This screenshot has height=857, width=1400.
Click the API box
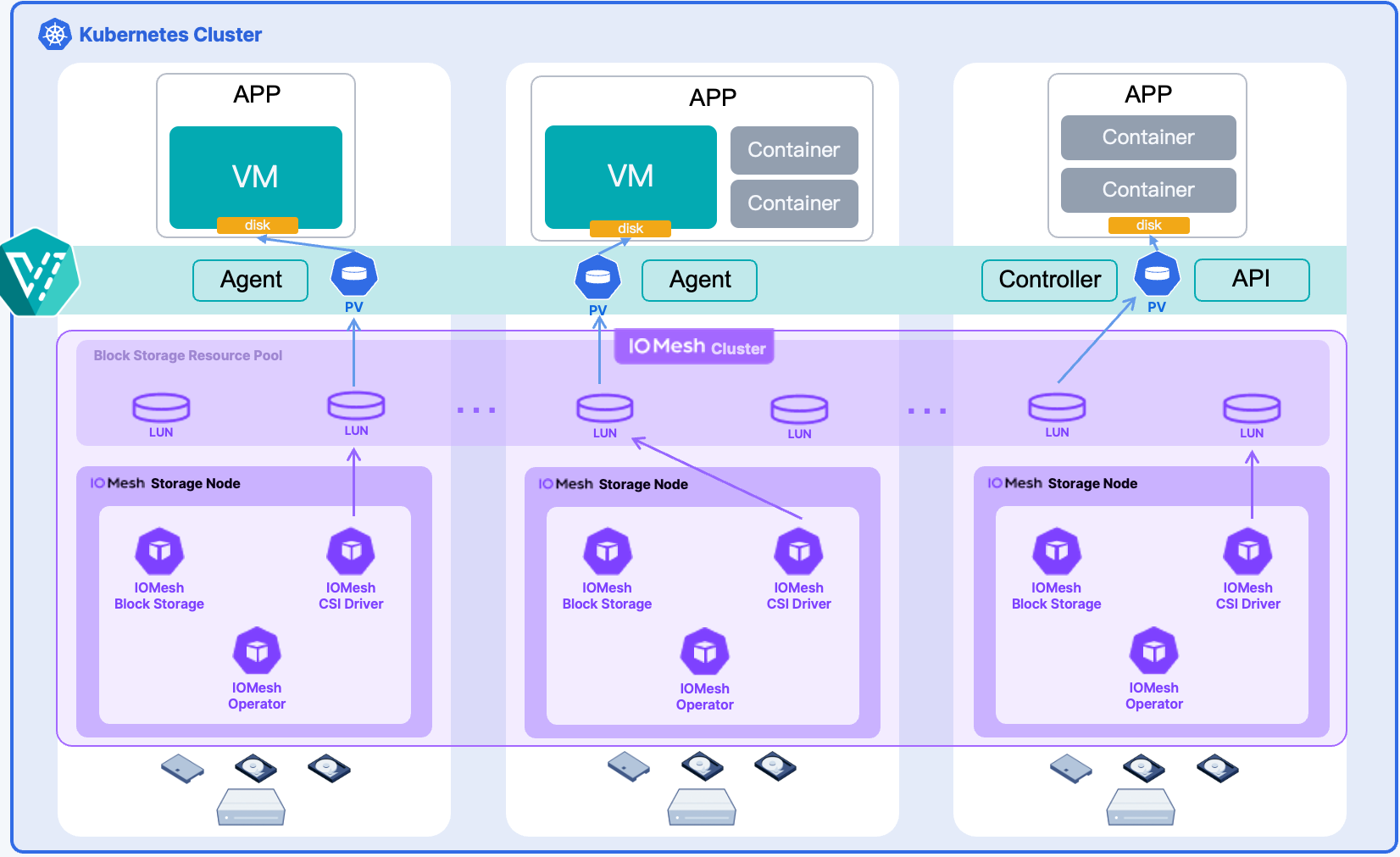coord(1252,280)
